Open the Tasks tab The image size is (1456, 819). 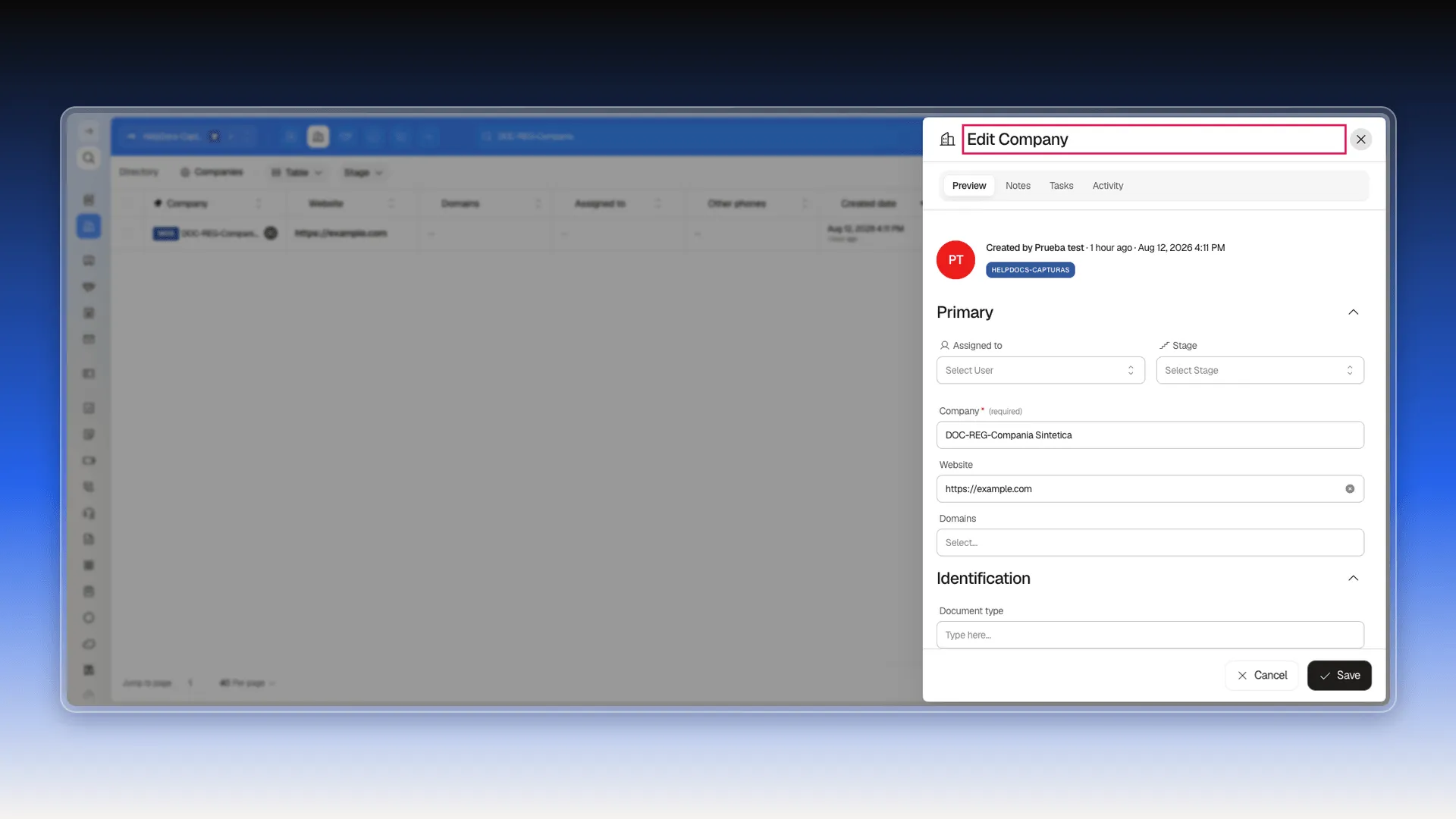[1061, 186]
